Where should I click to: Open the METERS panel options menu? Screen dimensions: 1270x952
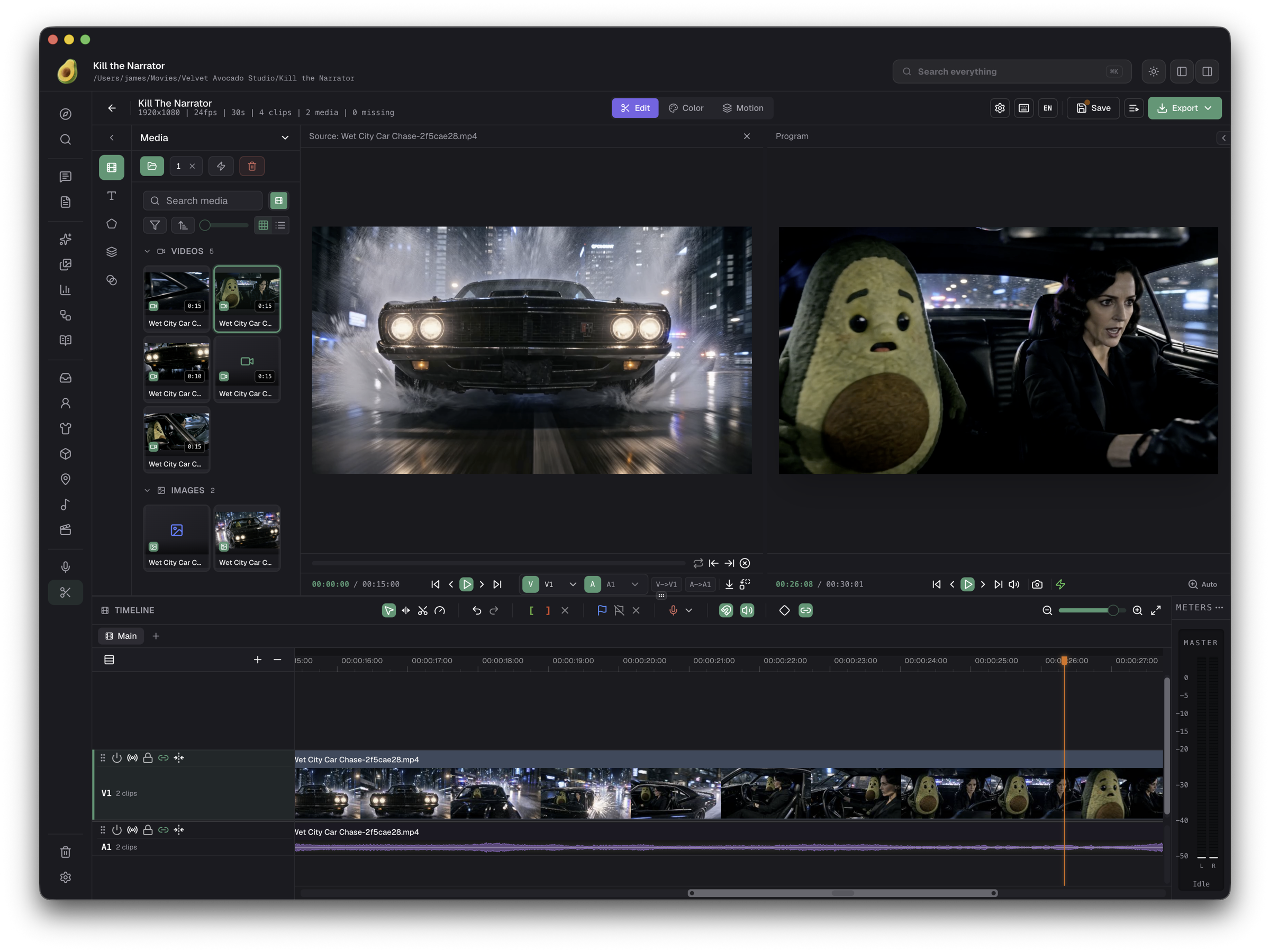[x=1219, y=607]
